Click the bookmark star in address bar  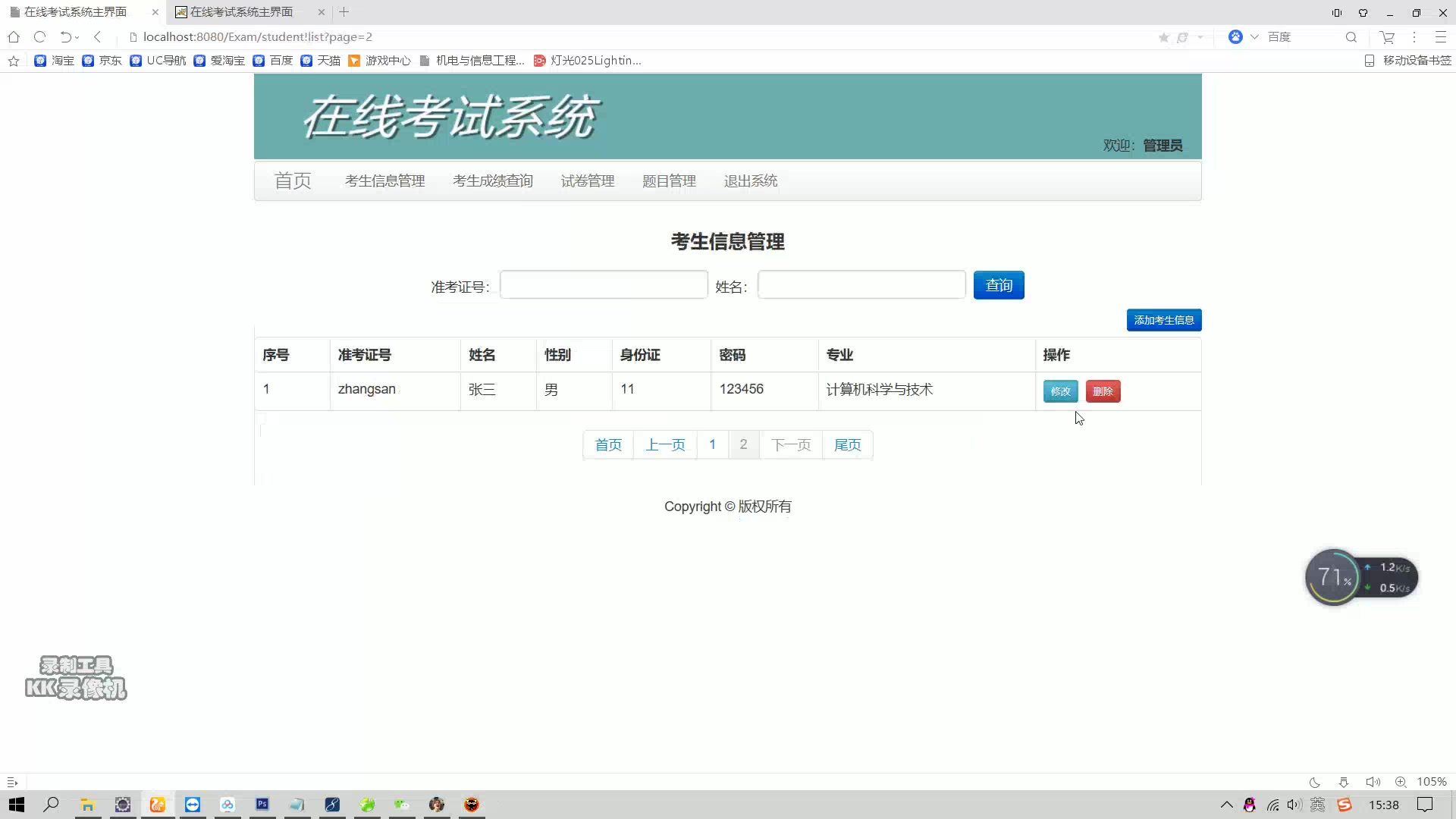tap(1163, 37)
